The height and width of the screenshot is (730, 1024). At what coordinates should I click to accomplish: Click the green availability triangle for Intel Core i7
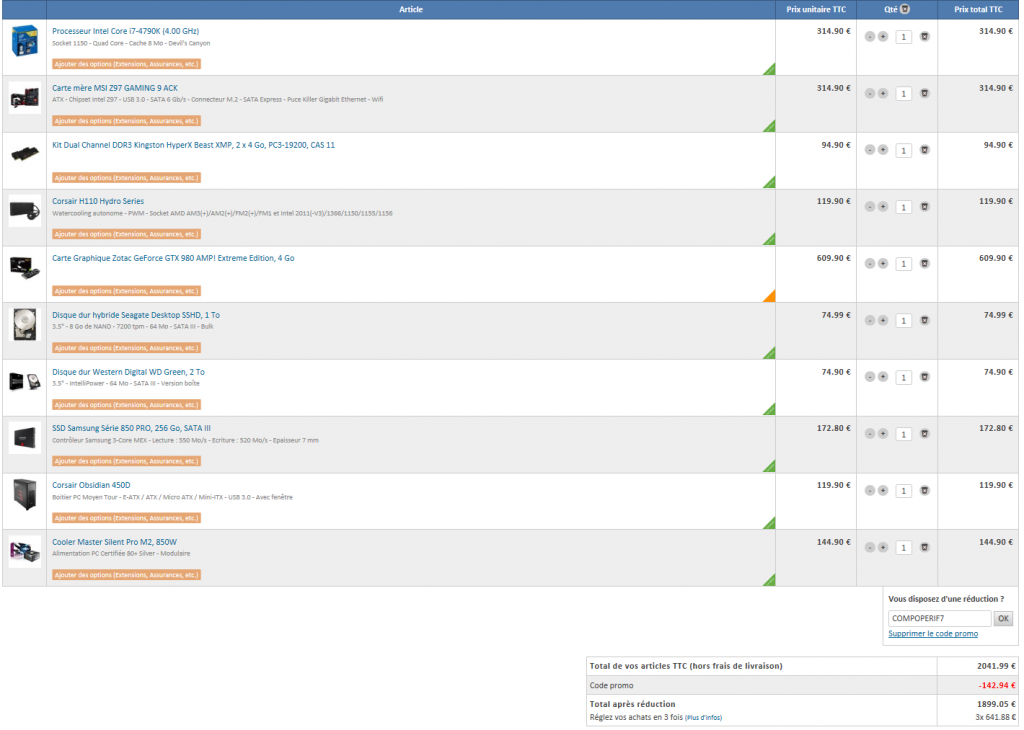tap(771, 70)
